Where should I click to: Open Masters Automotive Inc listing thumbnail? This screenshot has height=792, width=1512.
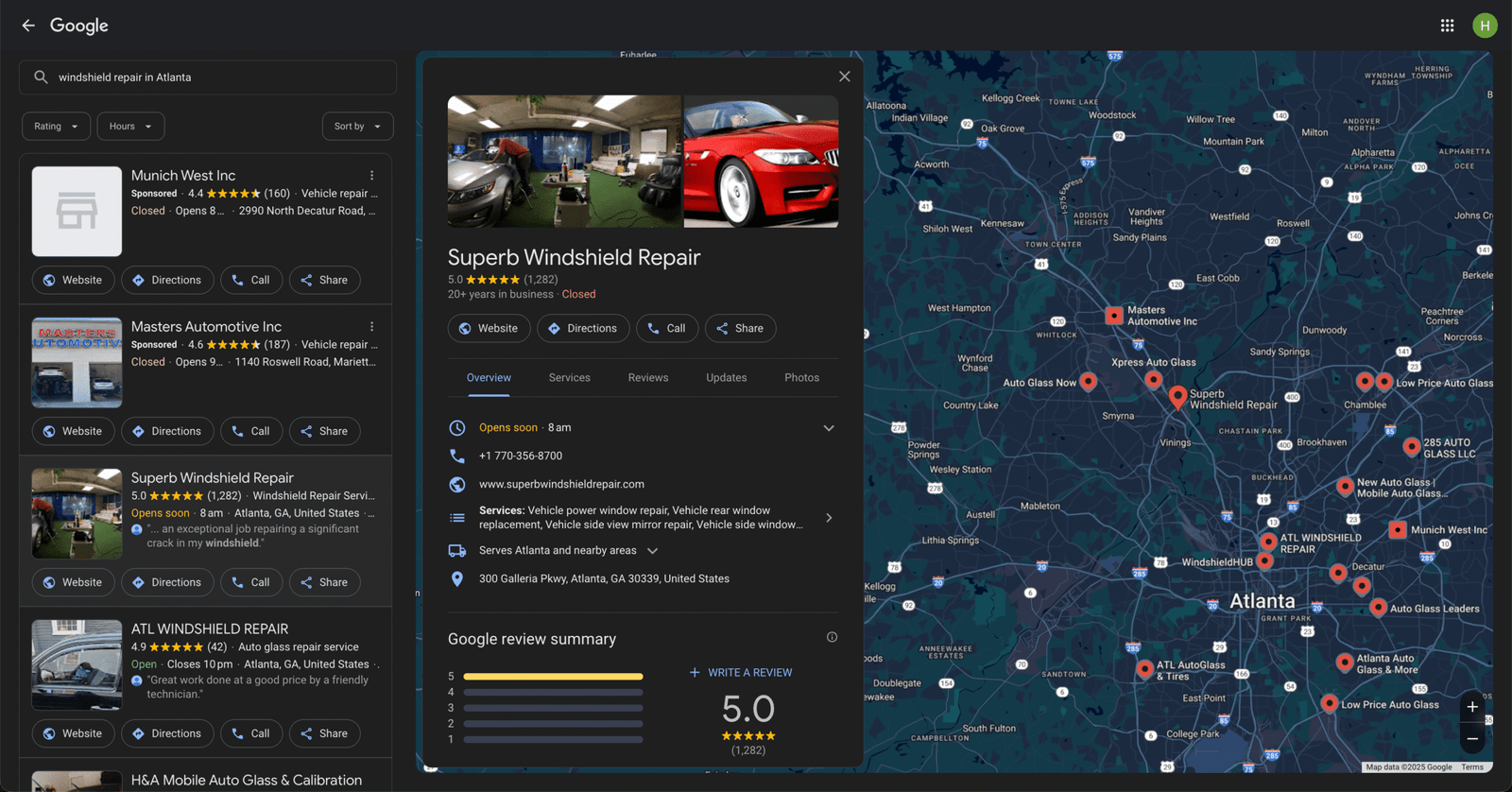click(x=77, y=363)
